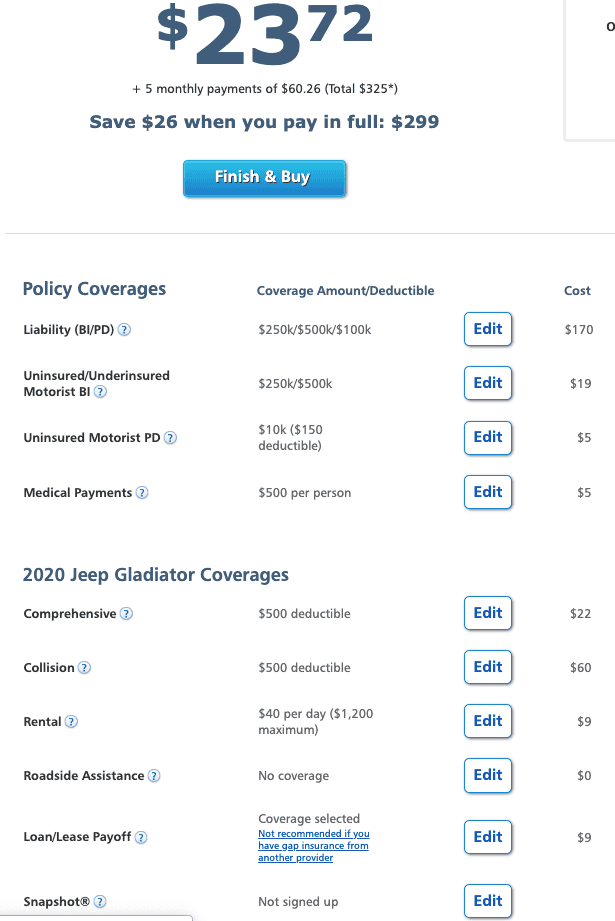
Task: Edit Uninsured/Underinsured Motorist BI limits
Action: point(488,383)
